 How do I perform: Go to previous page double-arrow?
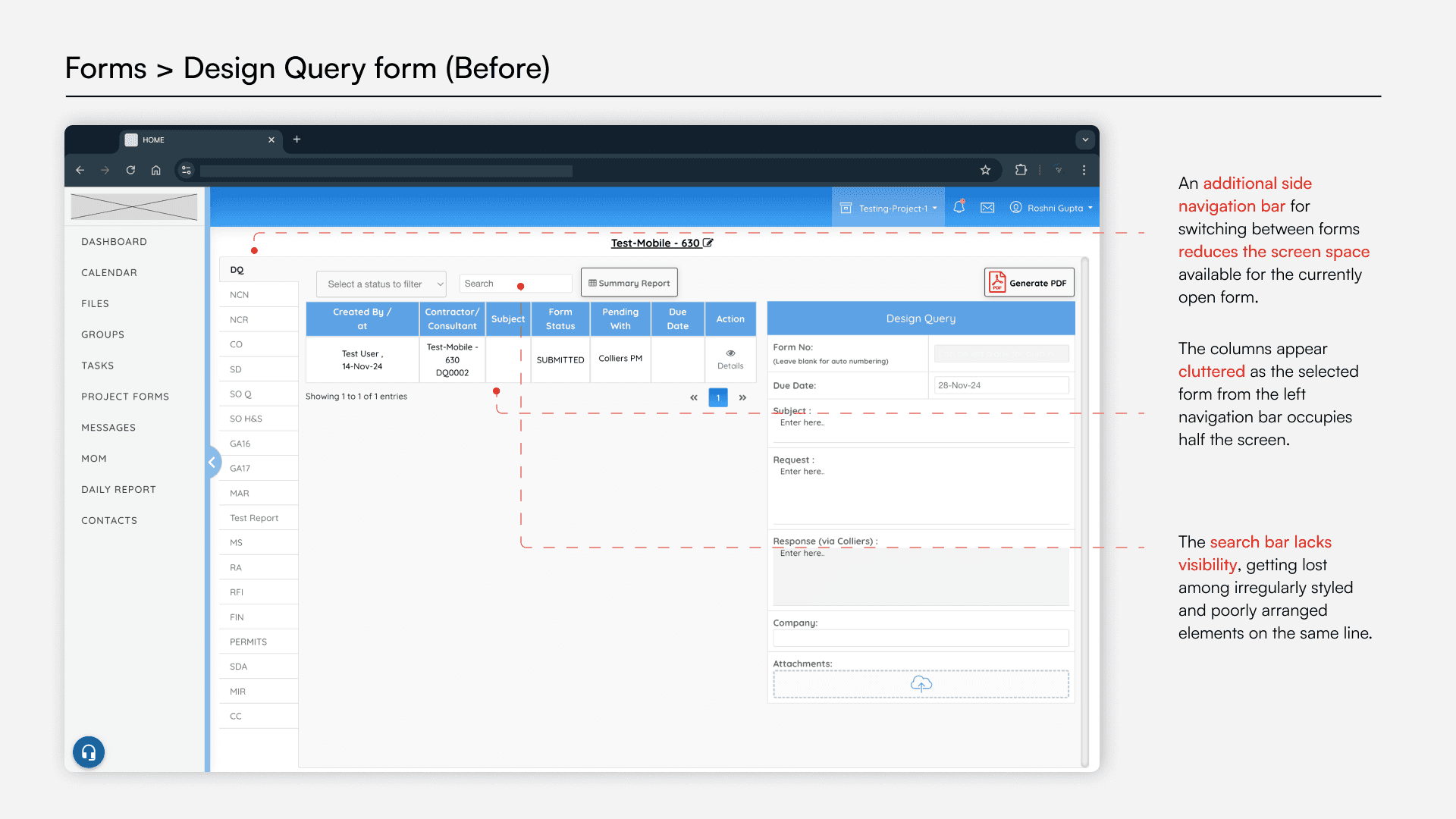[x=693, y=397]
